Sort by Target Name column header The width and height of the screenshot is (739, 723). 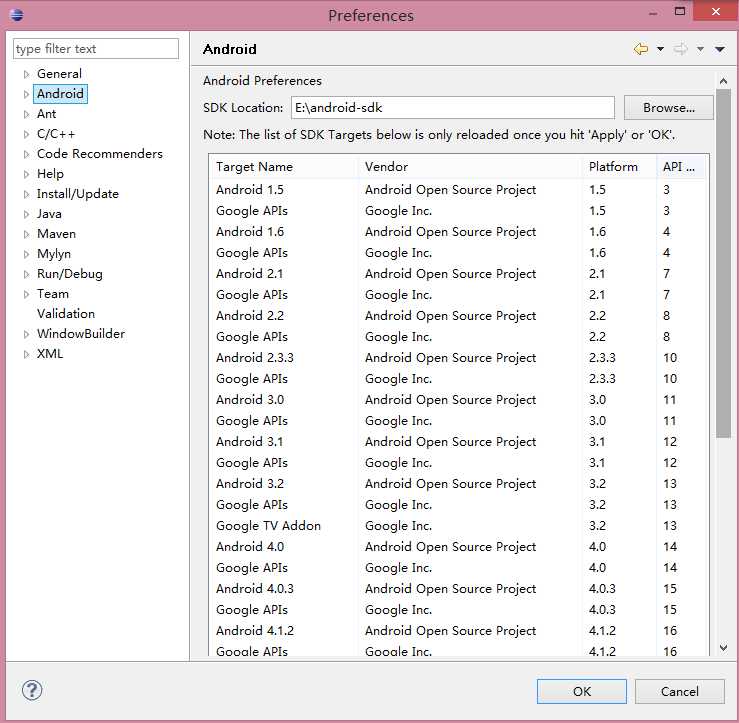tap(284, 167)
